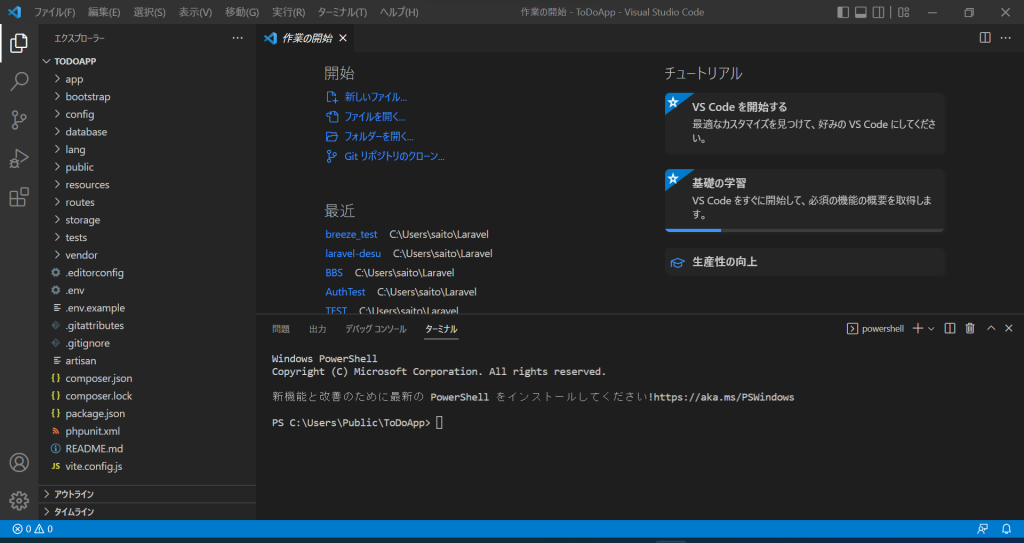Viewport: 1024px width, 543px height.
Task: Open the 基礎の学習 walkthrough card
Action: 805,200
